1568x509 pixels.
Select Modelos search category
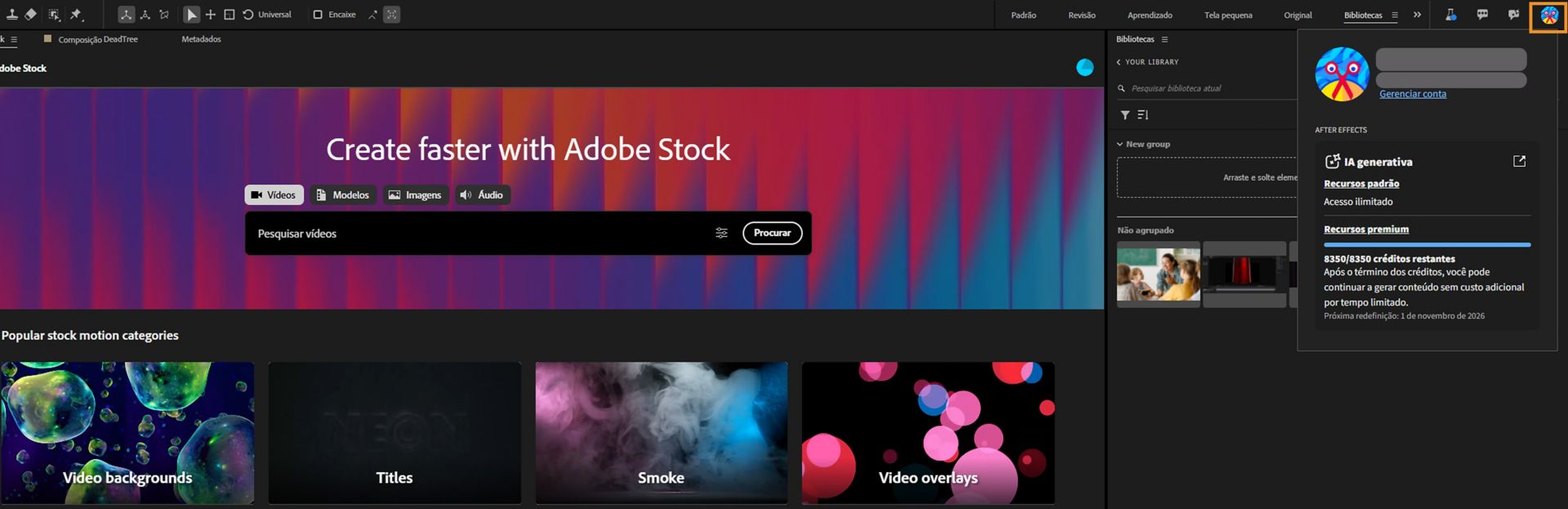(x=343, y=195)
